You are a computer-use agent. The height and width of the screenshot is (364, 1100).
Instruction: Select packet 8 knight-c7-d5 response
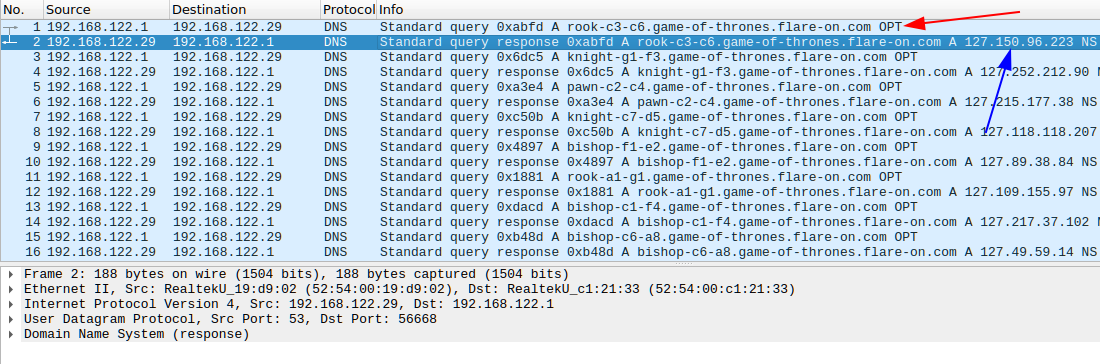click(550, 132)
